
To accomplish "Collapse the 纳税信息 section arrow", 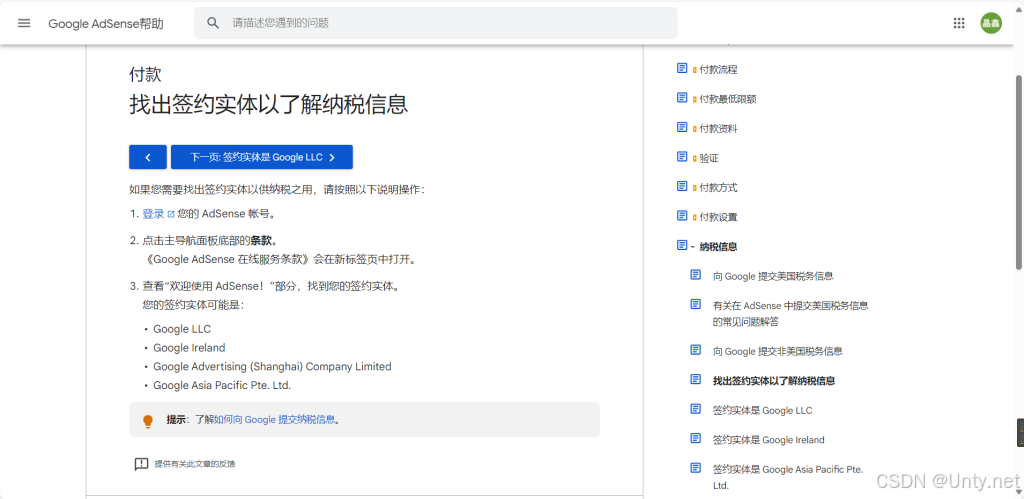I will pyautogui.click(x=693, y=247).
